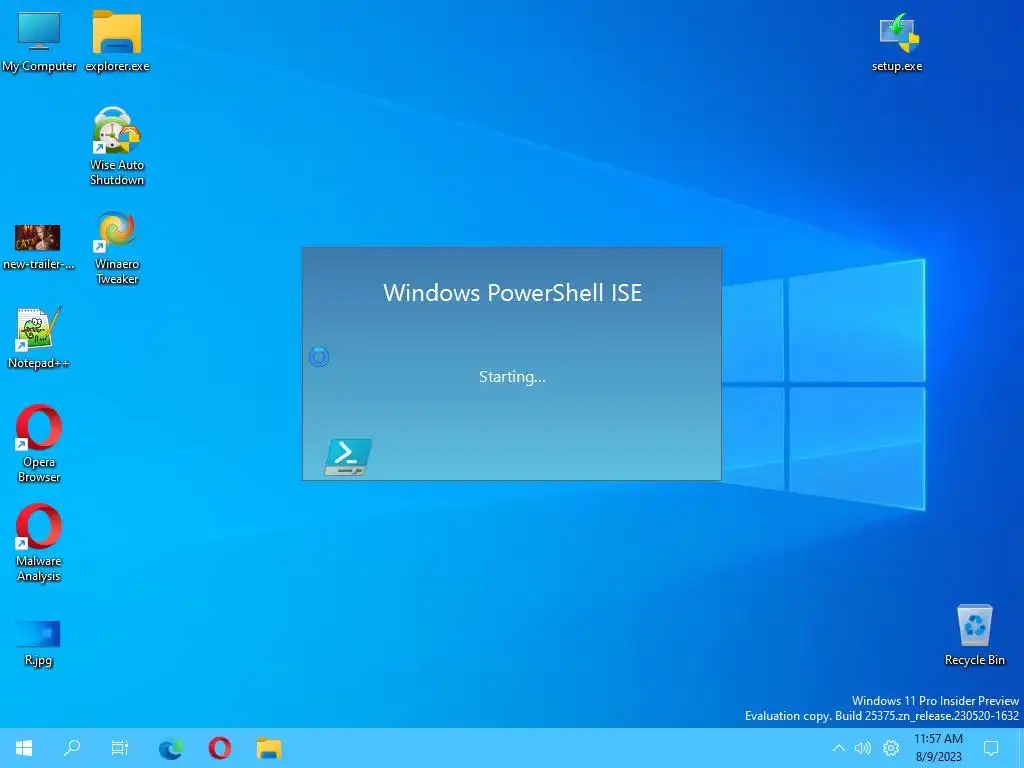Viewport: 1024px width, 768px height.
Task: Select the Notepad++ desktop shortcut
Action: (x=39, y=338)
